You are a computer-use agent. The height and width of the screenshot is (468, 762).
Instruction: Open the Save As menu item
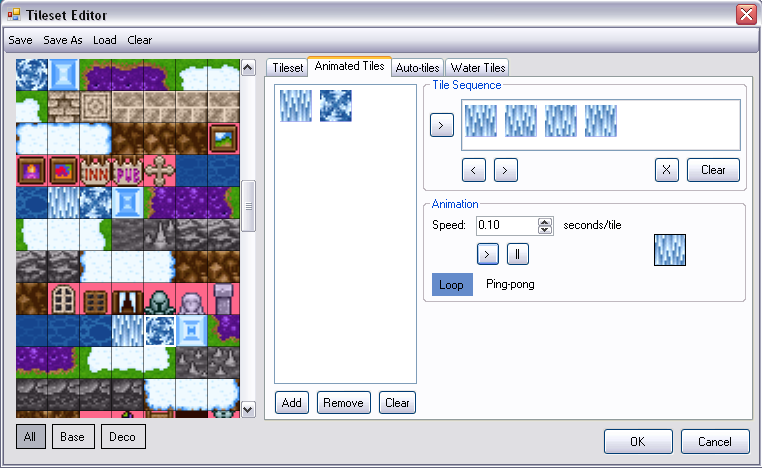pyautogui.click(x=63, y=40)
